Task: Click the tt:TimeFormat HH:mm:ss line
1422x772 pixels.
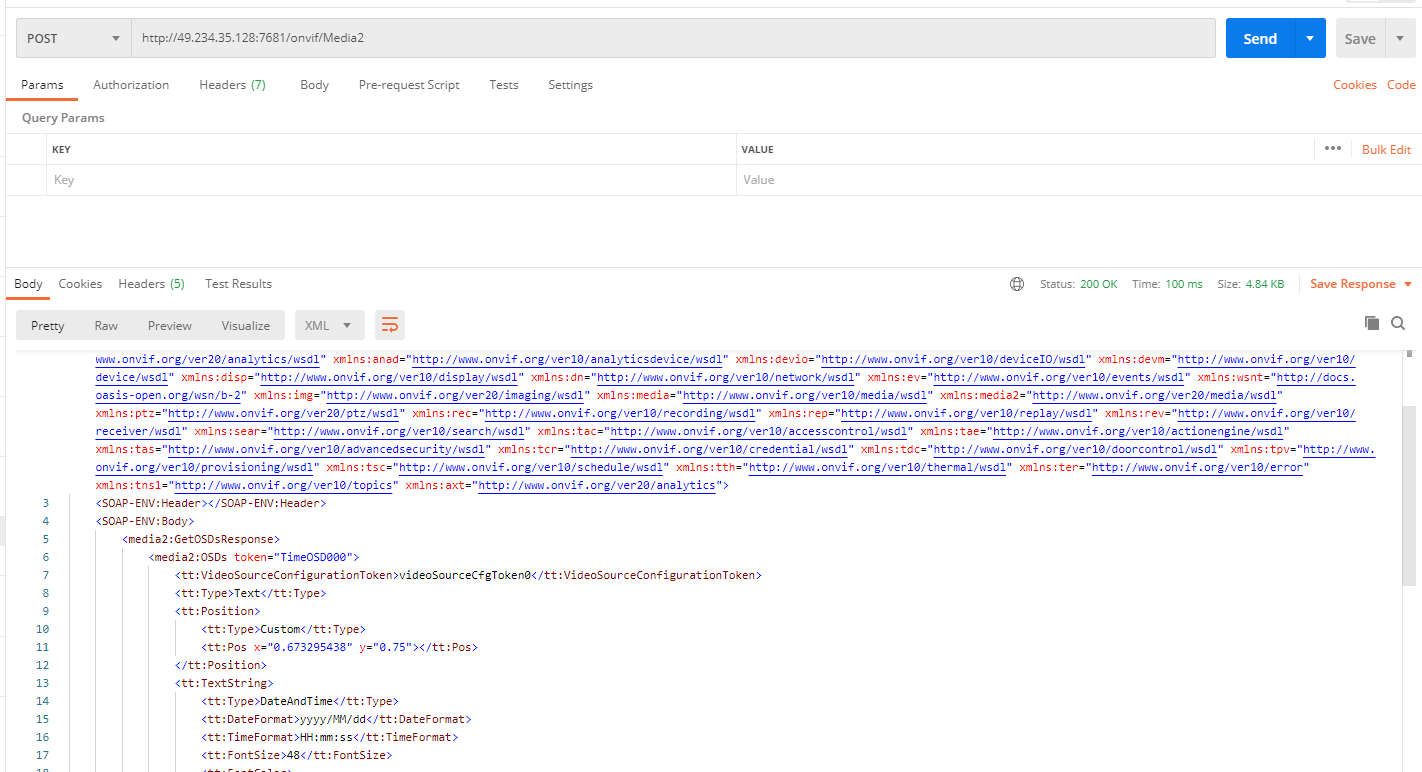Action: pos(330,737)
